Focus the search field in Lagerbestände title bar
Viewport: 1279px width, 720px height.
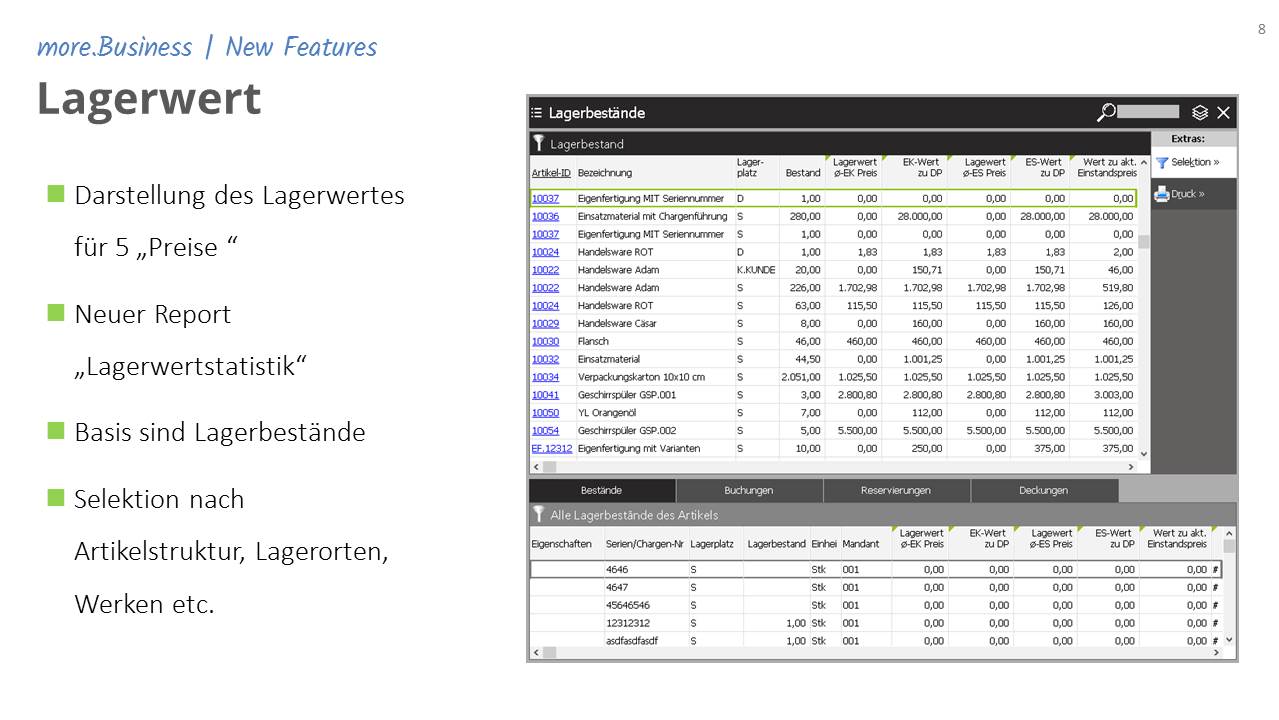pyautogui.click(x=1148, y=112)
